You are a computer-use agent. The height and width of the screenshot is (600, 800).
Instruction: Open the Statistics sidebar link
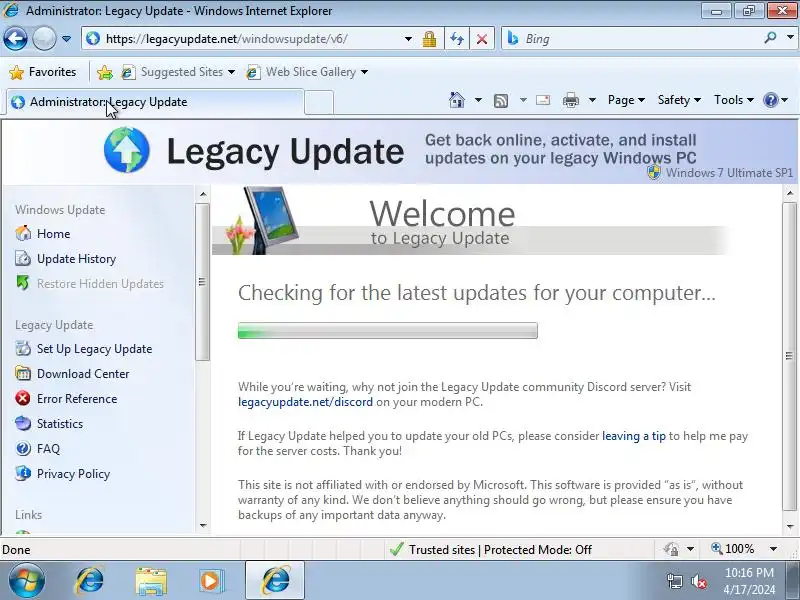60,424
